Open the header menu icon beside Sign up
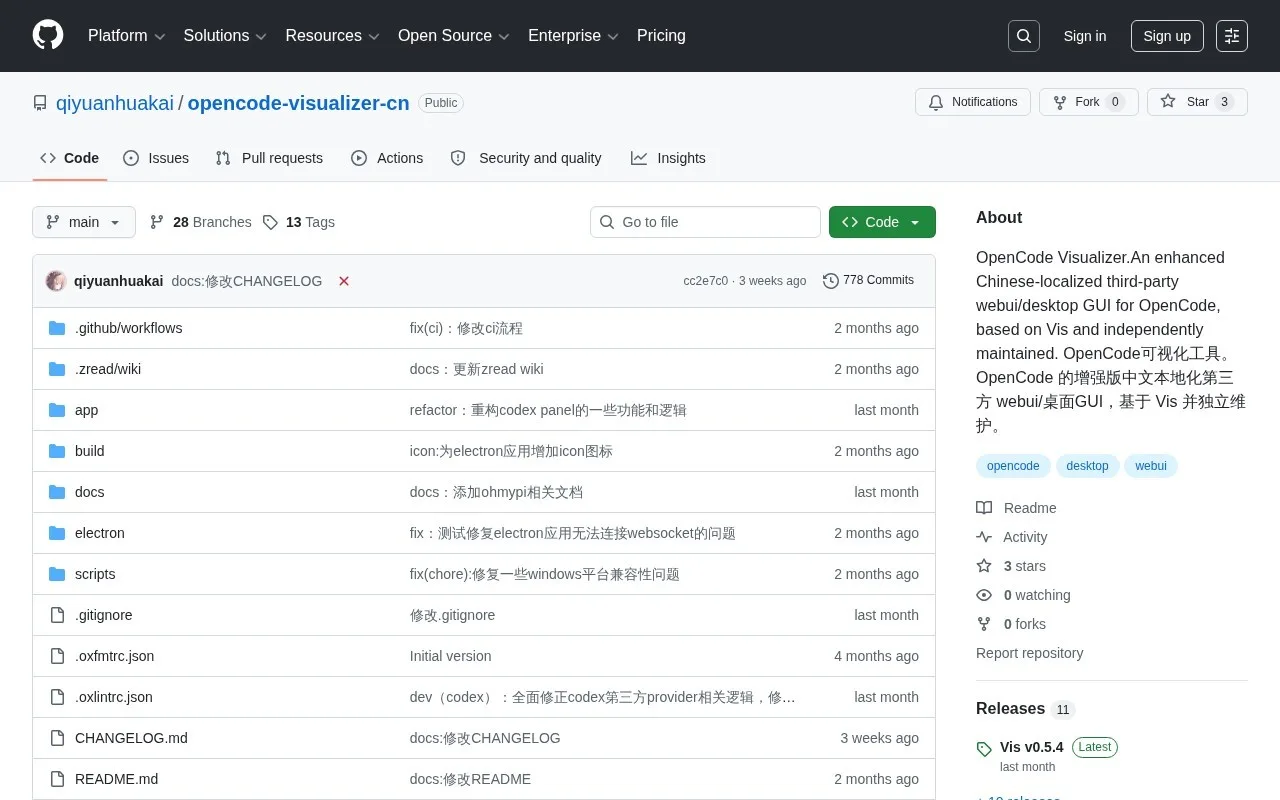The image size is (1280, 800). click(x=1232, y=36)
